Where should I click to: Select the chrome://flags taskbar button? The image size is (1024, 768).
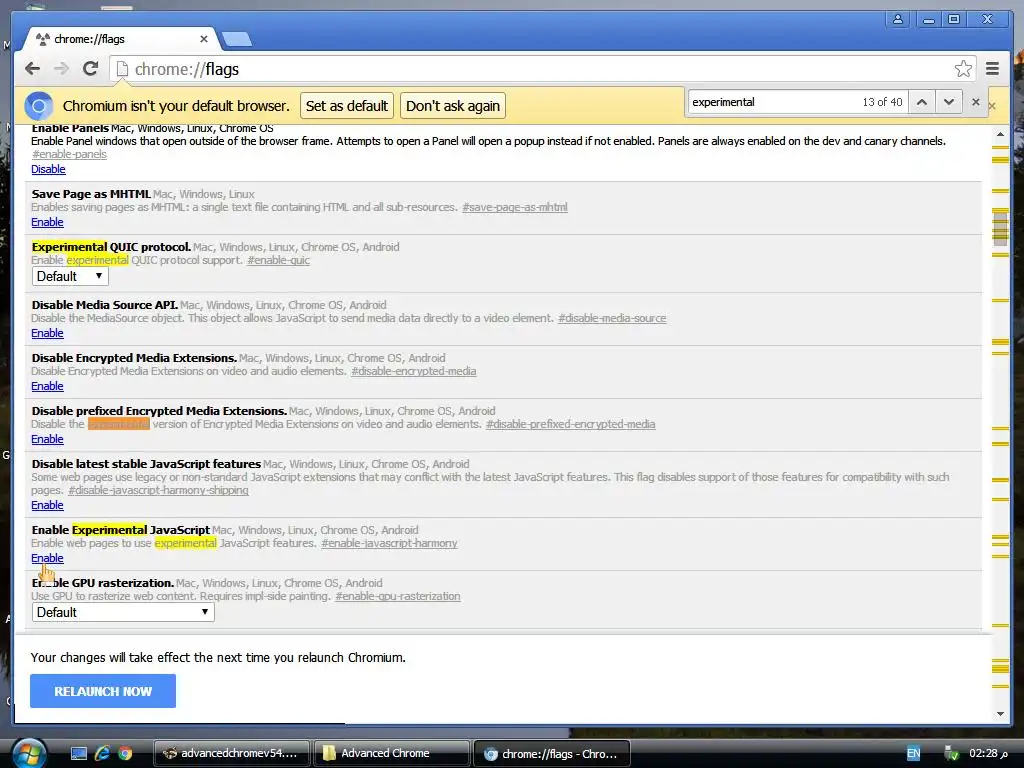tap(552, 754)
